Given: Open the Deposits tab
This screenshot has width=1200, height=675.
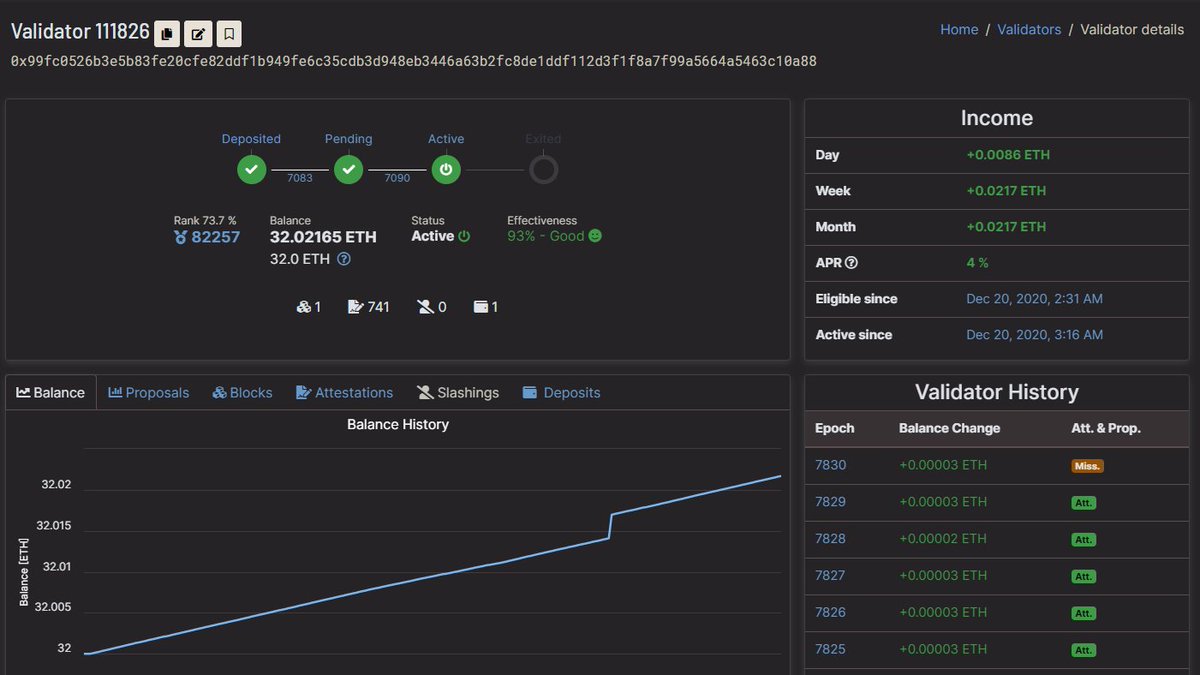Looking at the screenshot, I should (561, 393).
